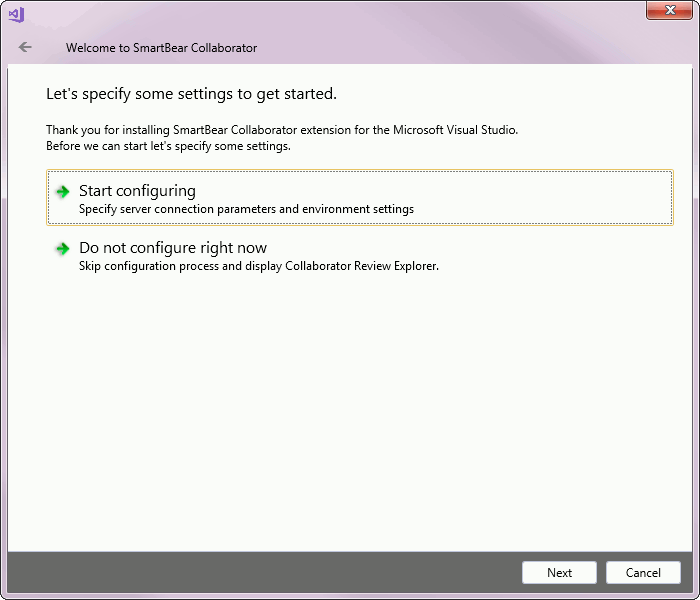The width and height of the screenshot is (700, 600).
Task: Click the green arrow beside Start configuring
Action: pyautogui.click(x=63, y=192)
